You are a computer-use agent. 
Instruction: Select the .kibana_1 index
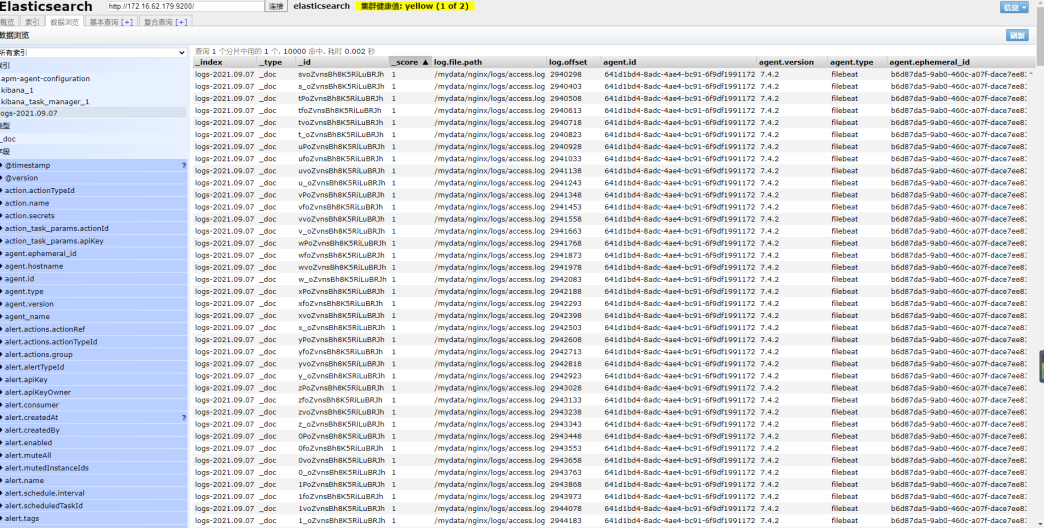[x=93, y=90]
